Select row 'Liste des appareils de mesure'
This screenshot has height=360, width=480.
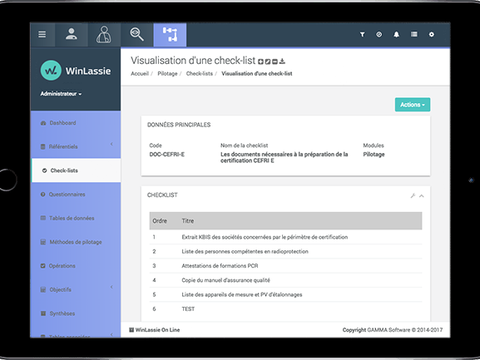[286, 295]
